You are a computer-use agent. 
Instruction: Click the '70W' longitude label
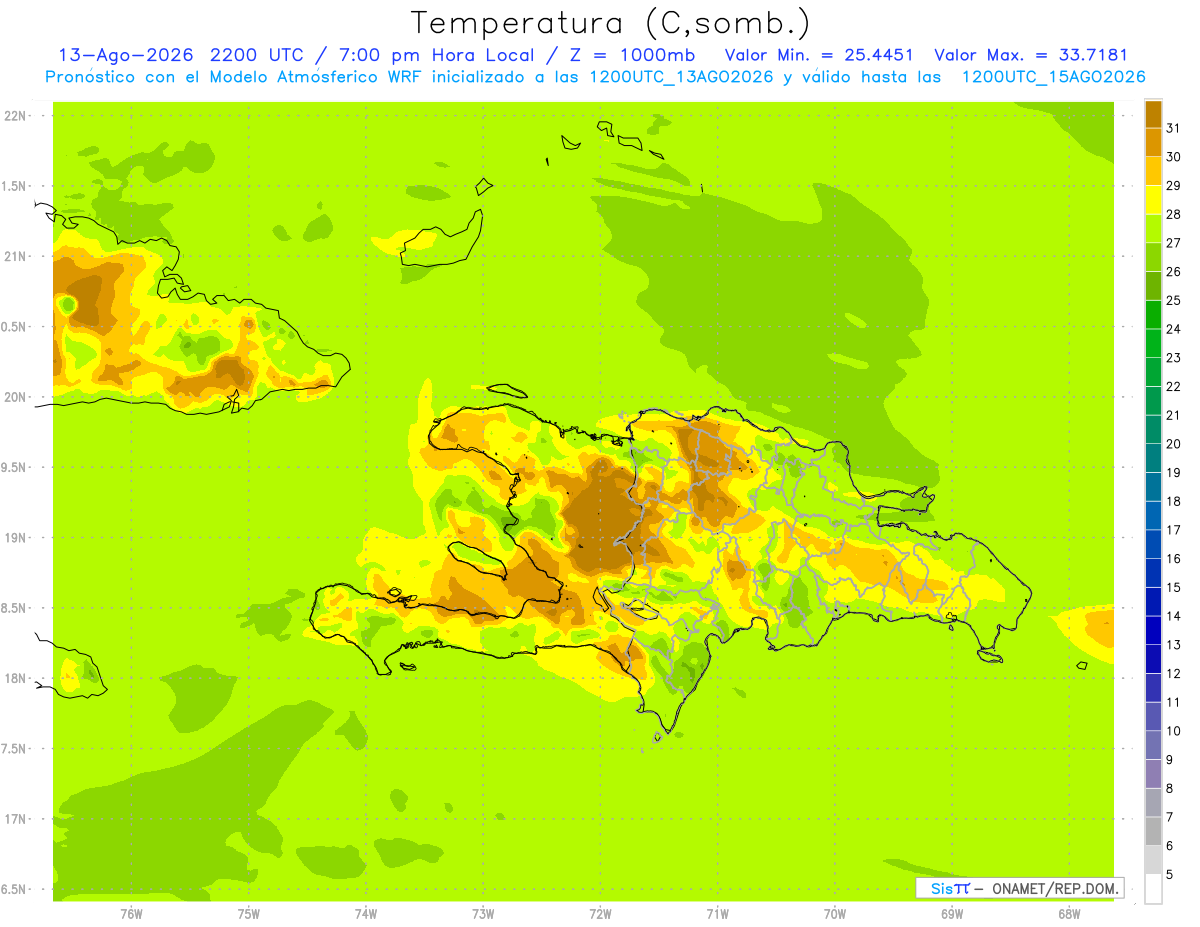[x=834, y=913]
